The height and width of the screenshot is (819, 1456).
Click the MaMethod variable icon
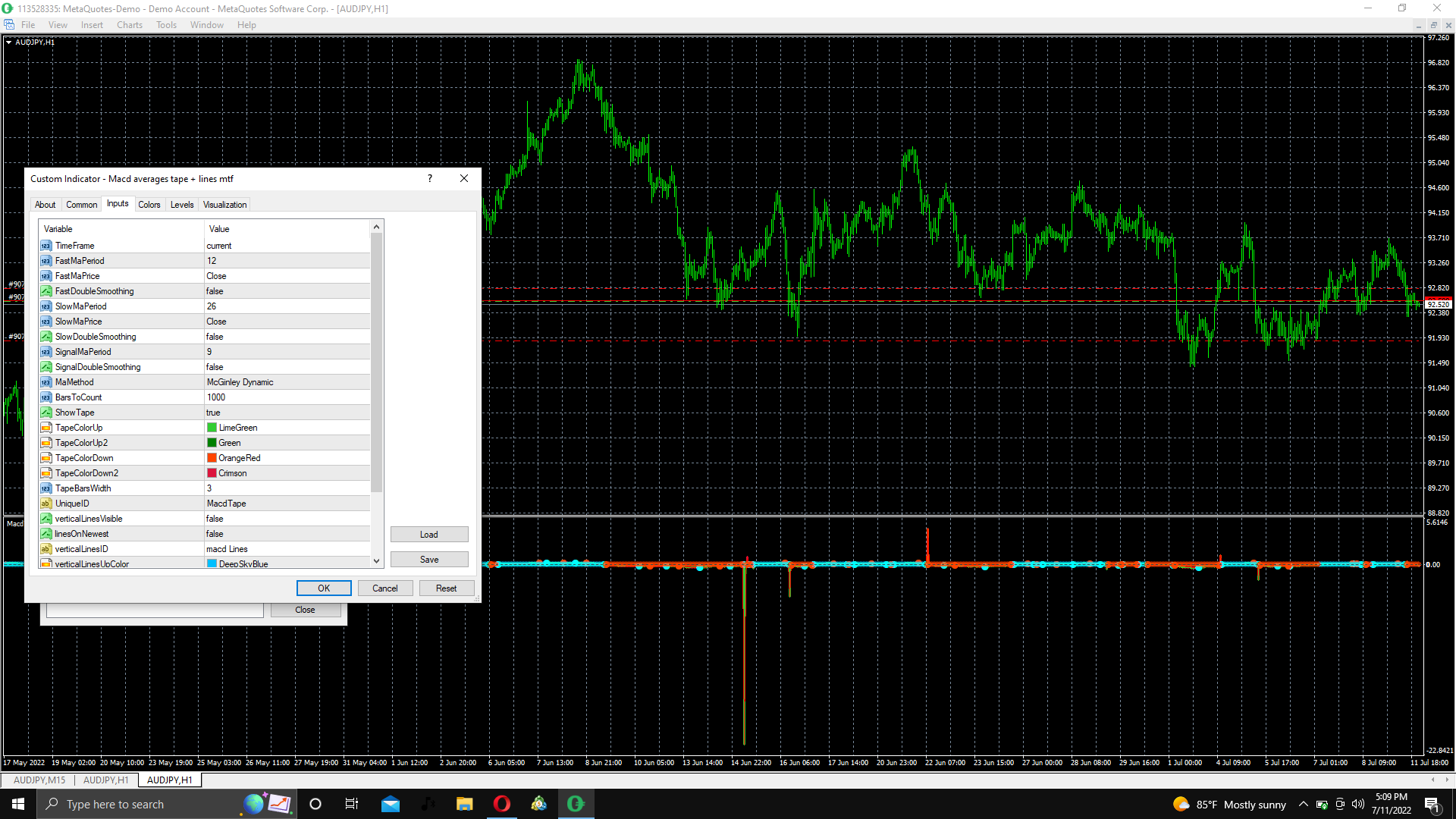pyautogui.click(x=46, y=382)
